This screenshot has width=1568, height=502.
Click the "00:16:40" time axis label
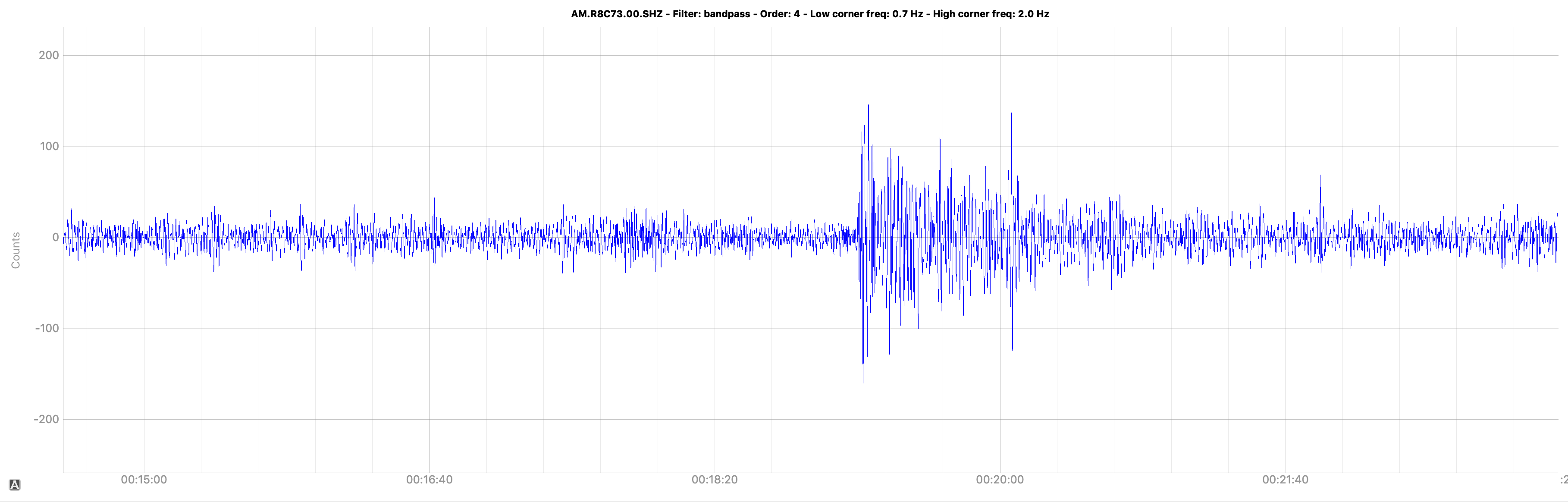[429, 480]
